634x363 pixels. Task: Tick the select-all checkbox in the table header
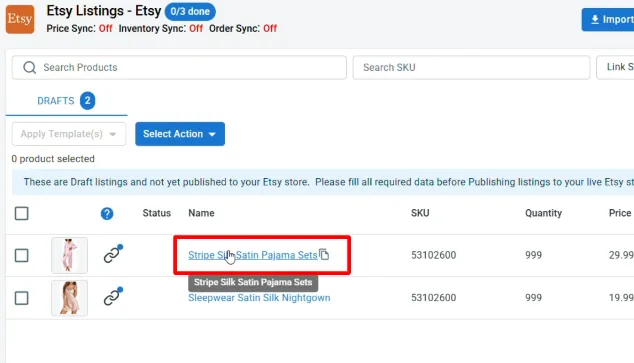click(21, 213)
